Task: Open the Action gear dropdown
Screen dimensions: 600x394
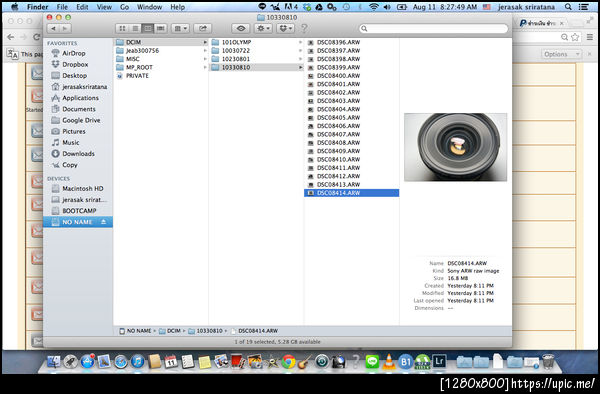Action: pos(263,28)
